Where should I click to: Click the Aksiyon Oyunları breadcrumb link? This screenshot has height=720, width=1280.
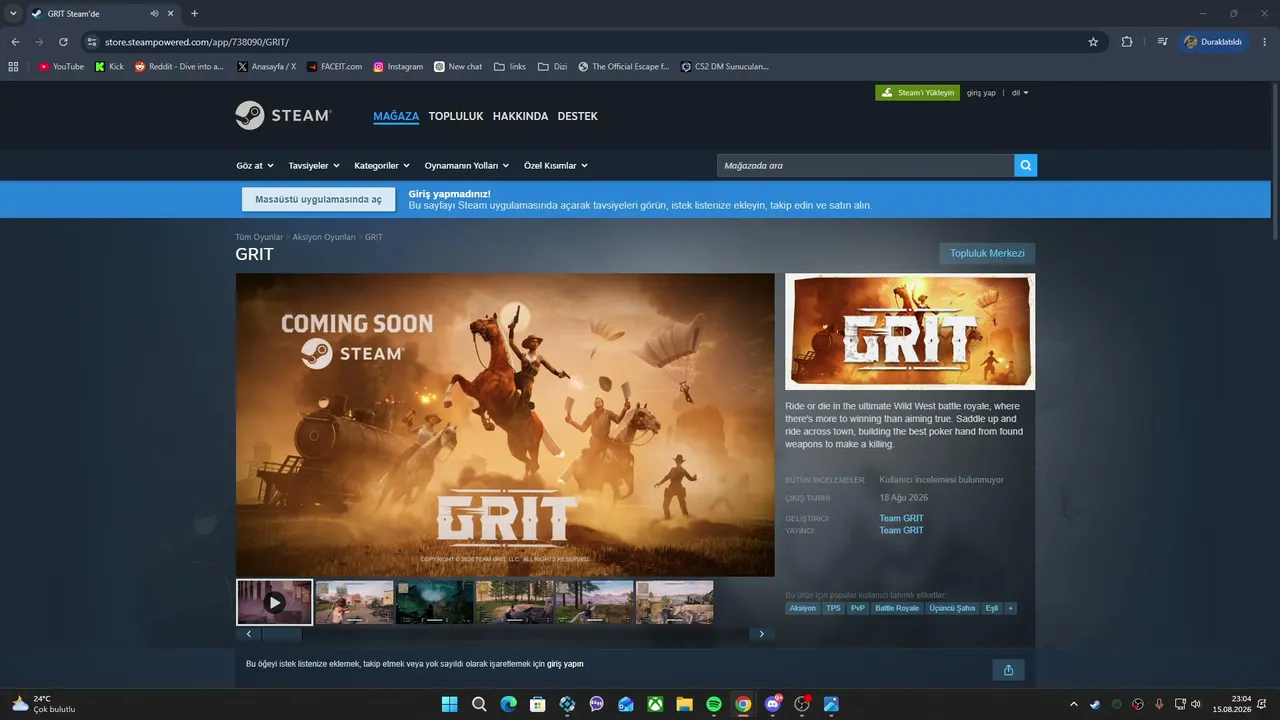pos(324,237)
